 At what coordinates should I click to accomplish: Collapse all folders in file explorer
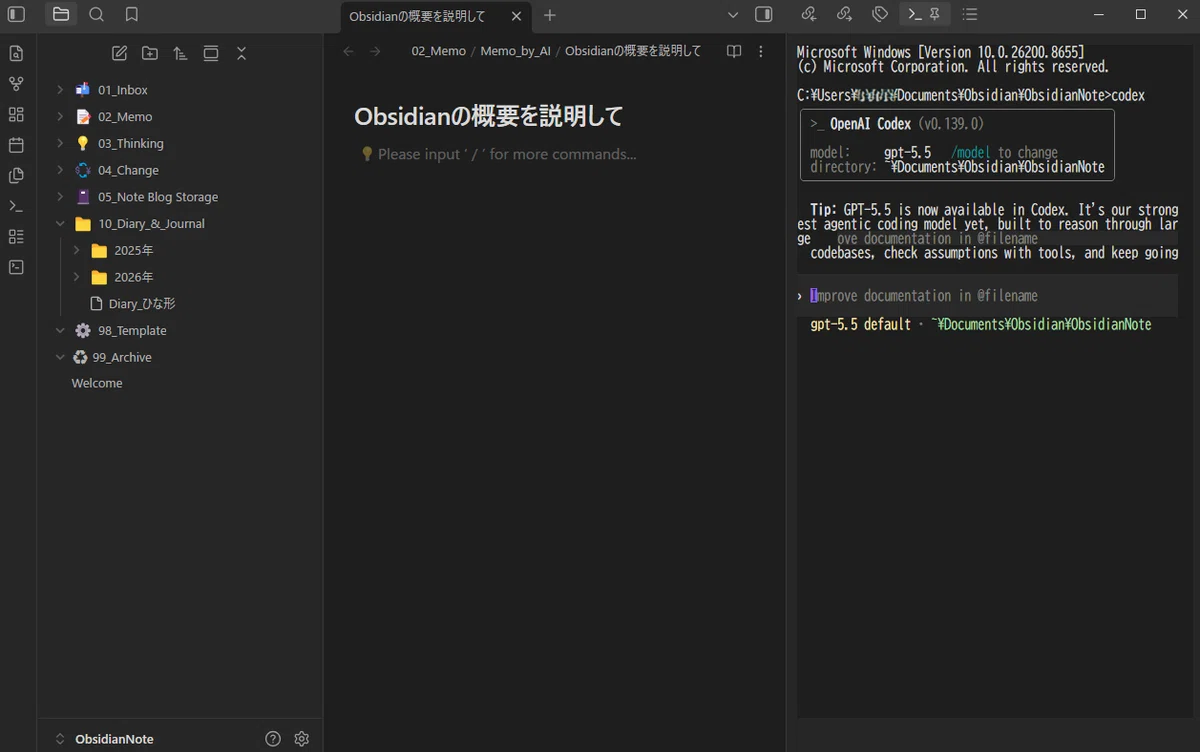pos(241,54)
